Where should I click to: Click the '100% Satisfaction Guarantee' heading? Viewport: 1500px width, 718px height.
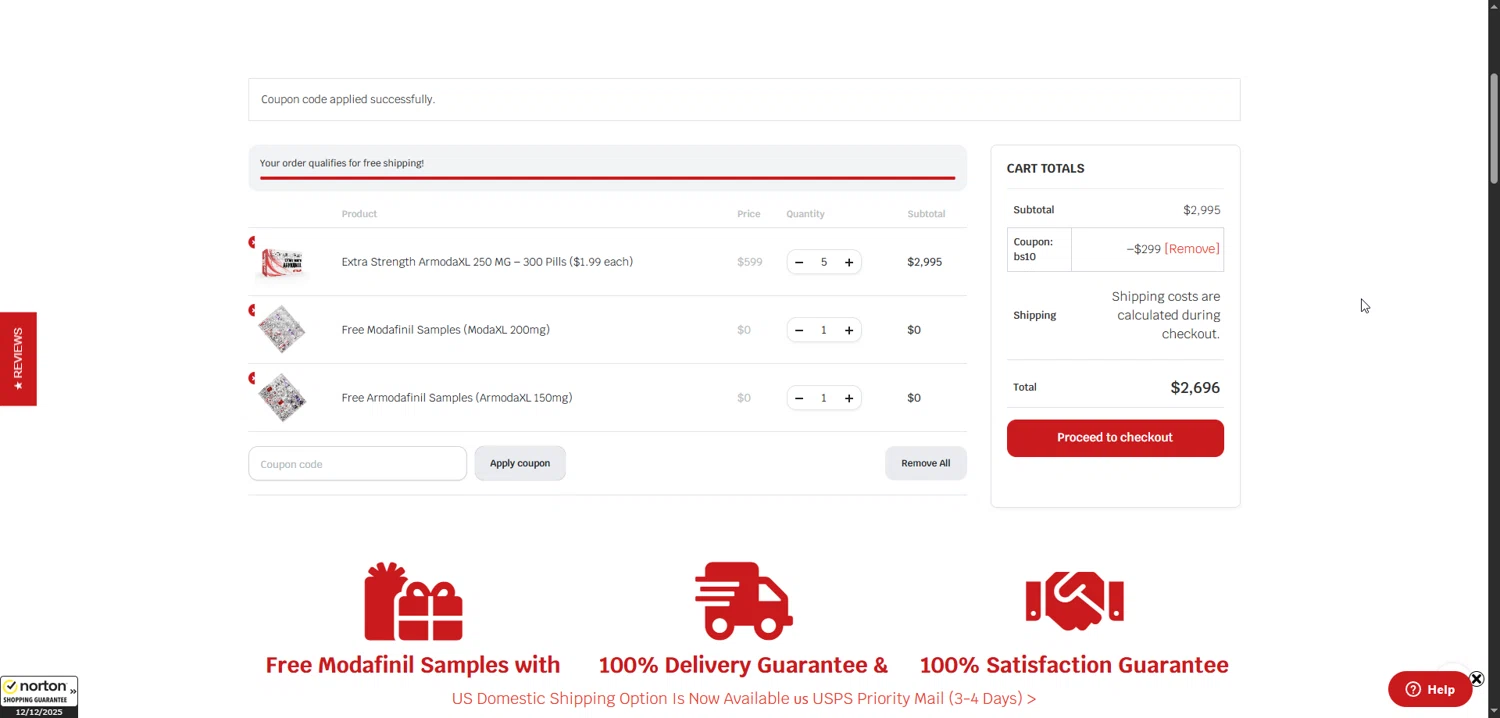[1074, 665]
